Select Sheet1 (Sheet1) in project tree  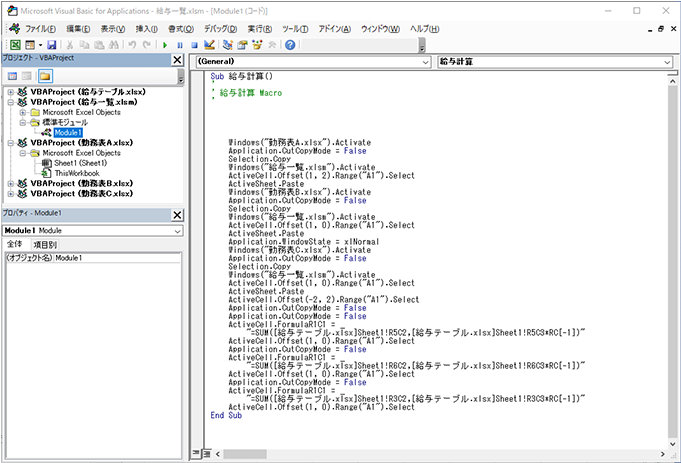[80, 163]
